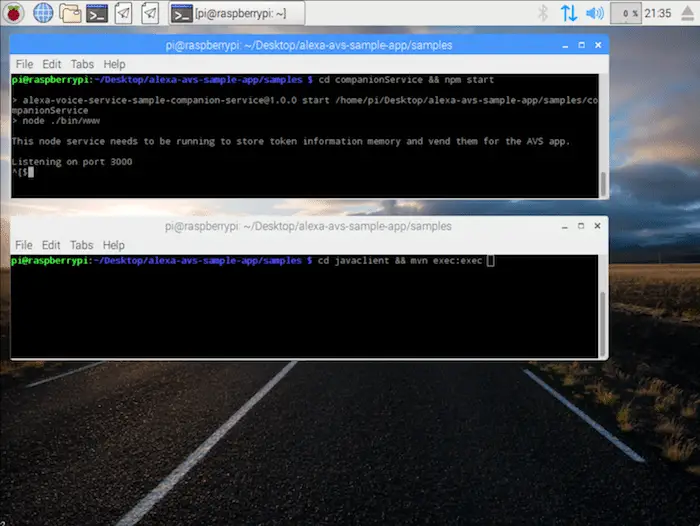Click the top terminal scrollbar handle

pos(603,184)
